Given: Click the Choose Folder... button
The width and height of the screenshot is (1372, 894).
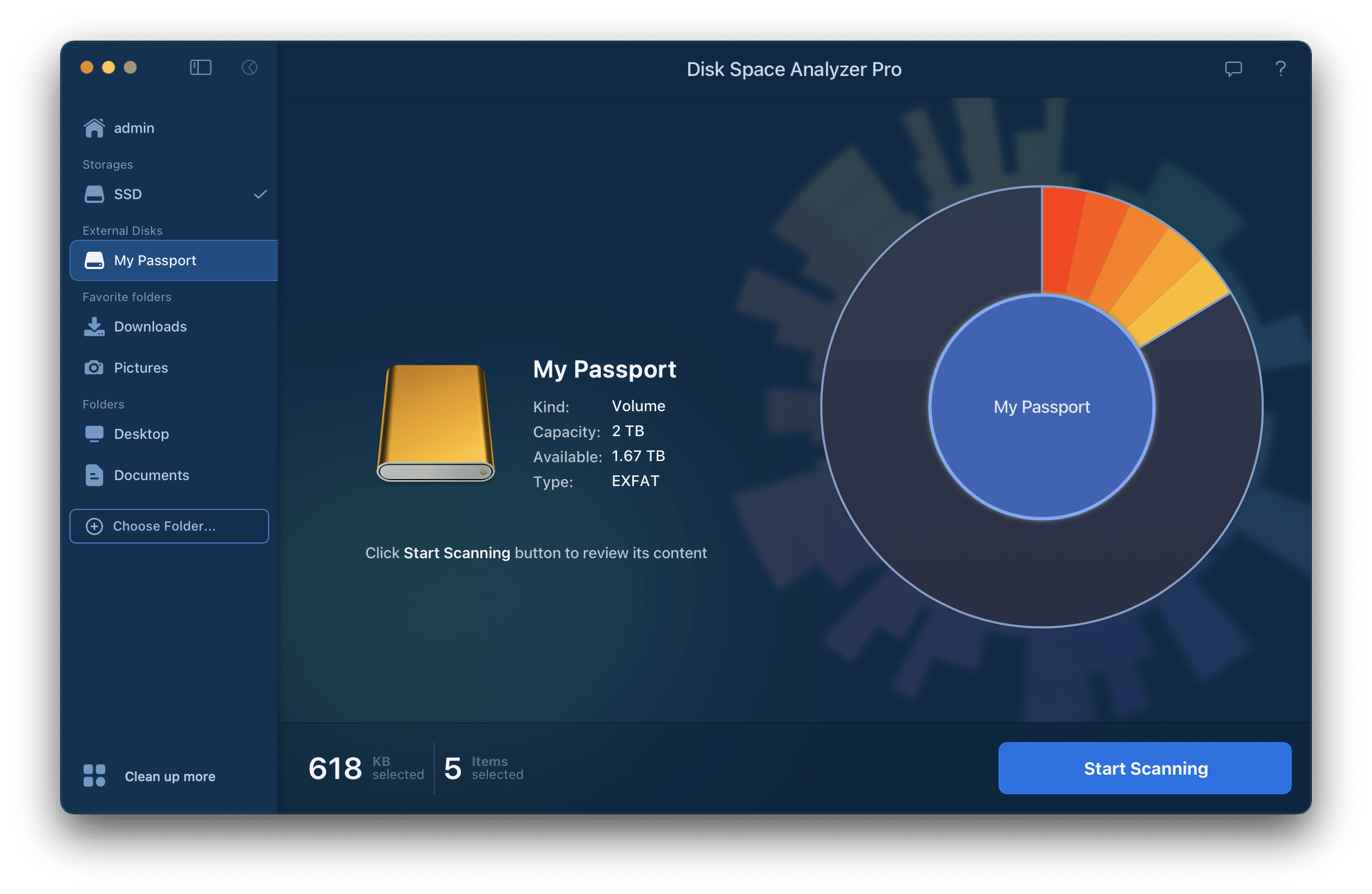Looking at the screenshot, I should pos(169,526).
